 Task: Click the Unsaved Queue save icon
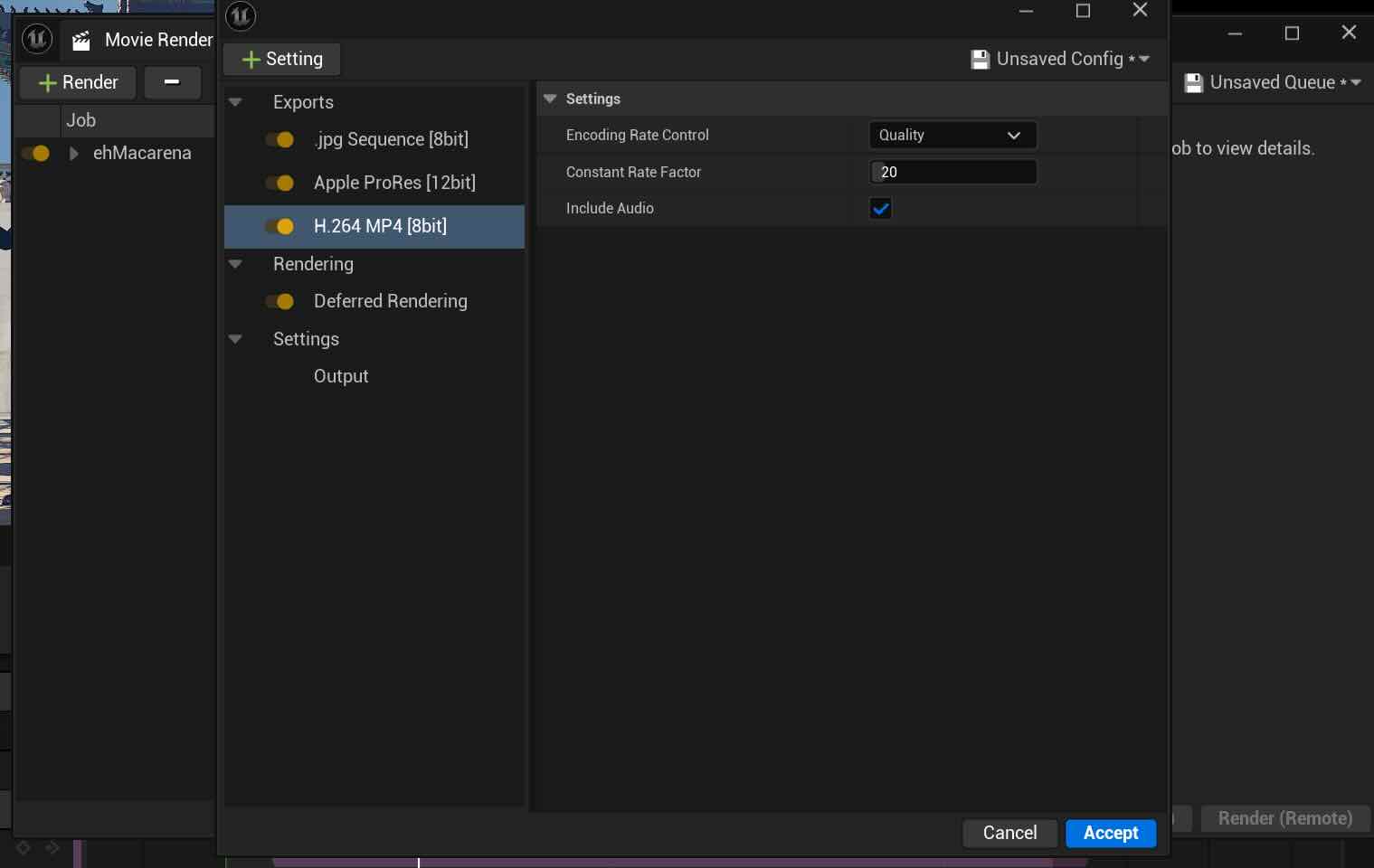1193,83
